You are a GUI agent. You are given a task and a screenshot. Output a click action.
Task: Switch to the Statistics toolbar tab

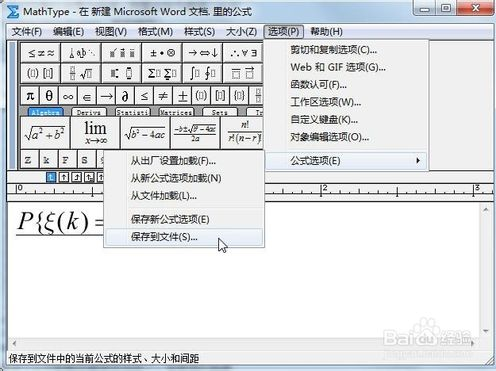click(x=133, y=112)
